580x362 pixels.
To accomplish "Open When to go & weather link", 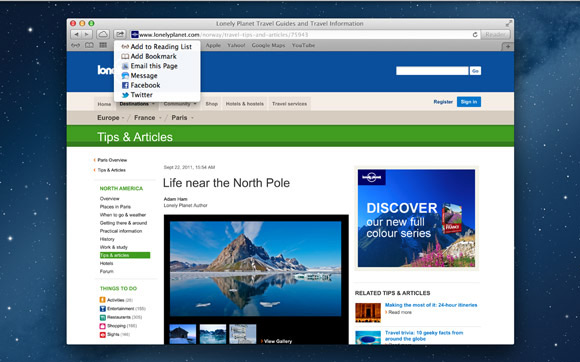I will pyautogui.click(x=123, y=215).
